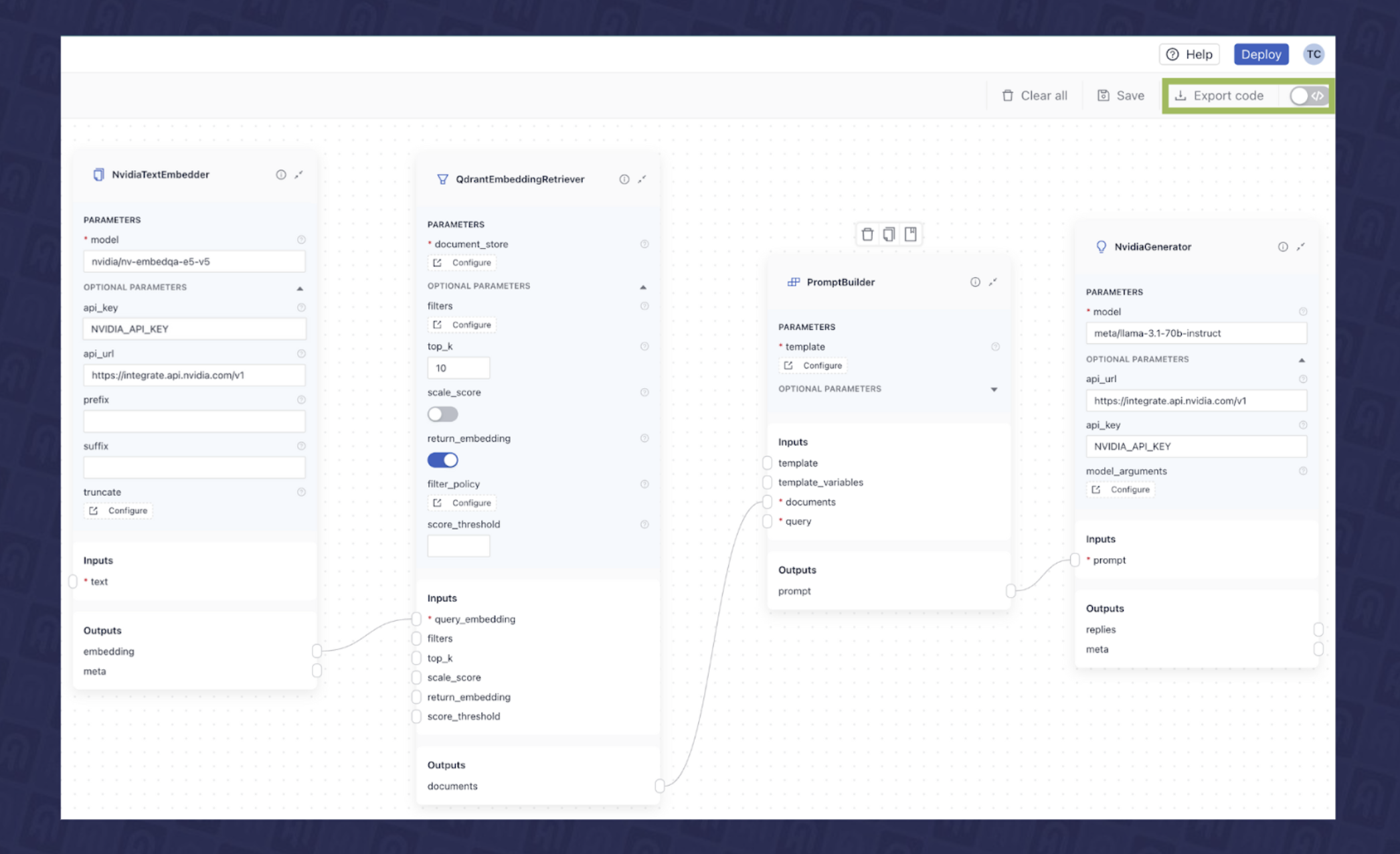
Task: Collapse NvidiaGenerator optional parameters
Action: (x=1302, y=360)
